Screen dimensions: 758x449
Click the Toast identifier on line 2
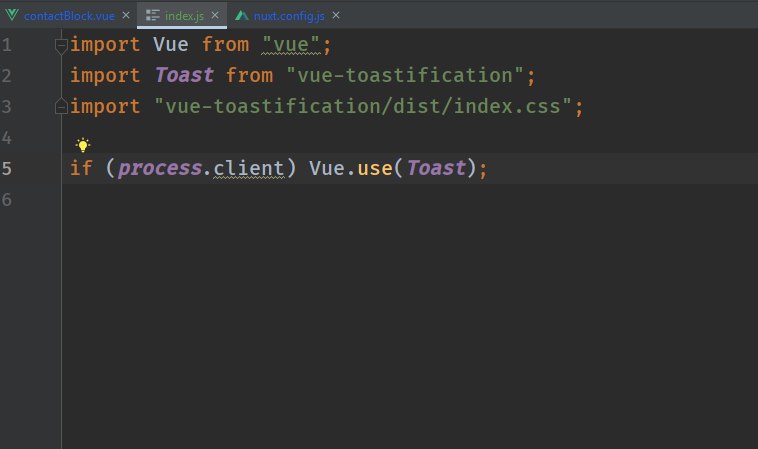(x=184, y=75)
